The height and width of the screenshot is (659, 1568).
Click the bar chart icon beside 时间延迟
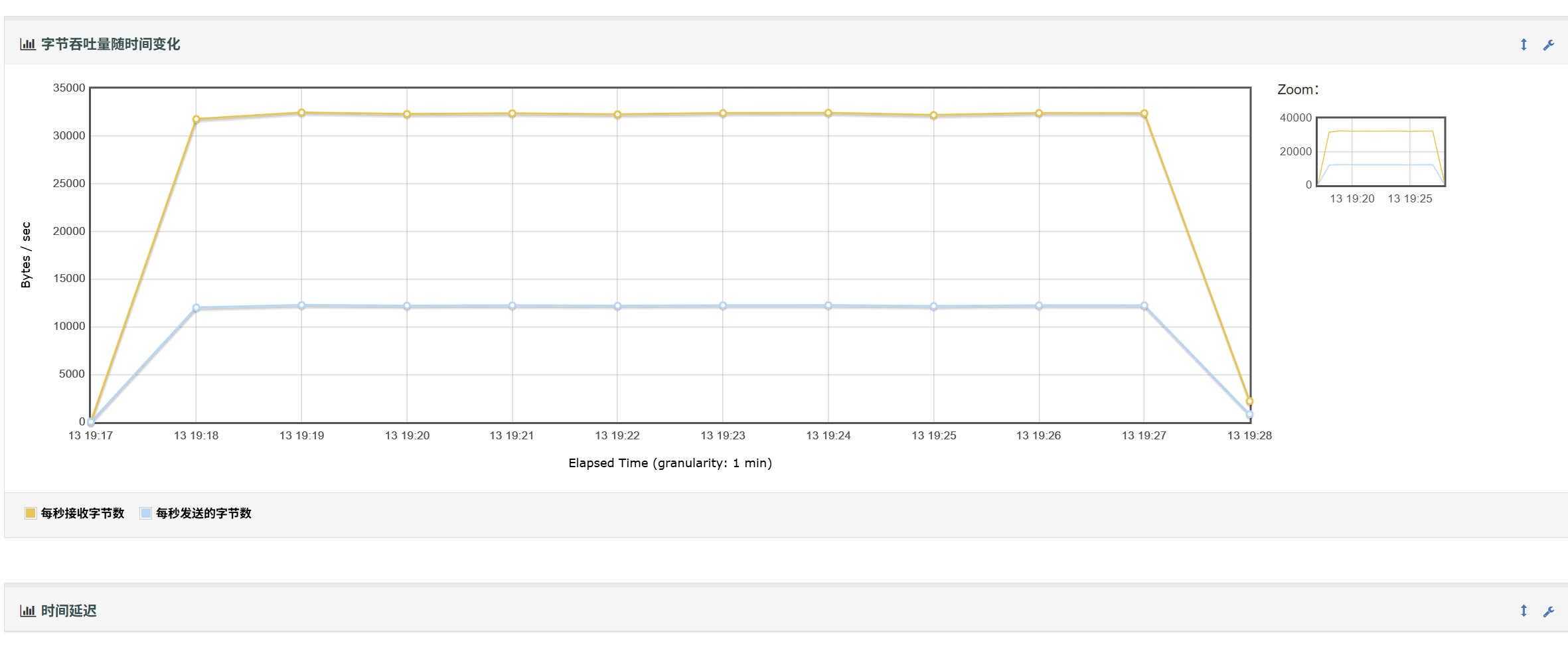click(x=27, y=611)
